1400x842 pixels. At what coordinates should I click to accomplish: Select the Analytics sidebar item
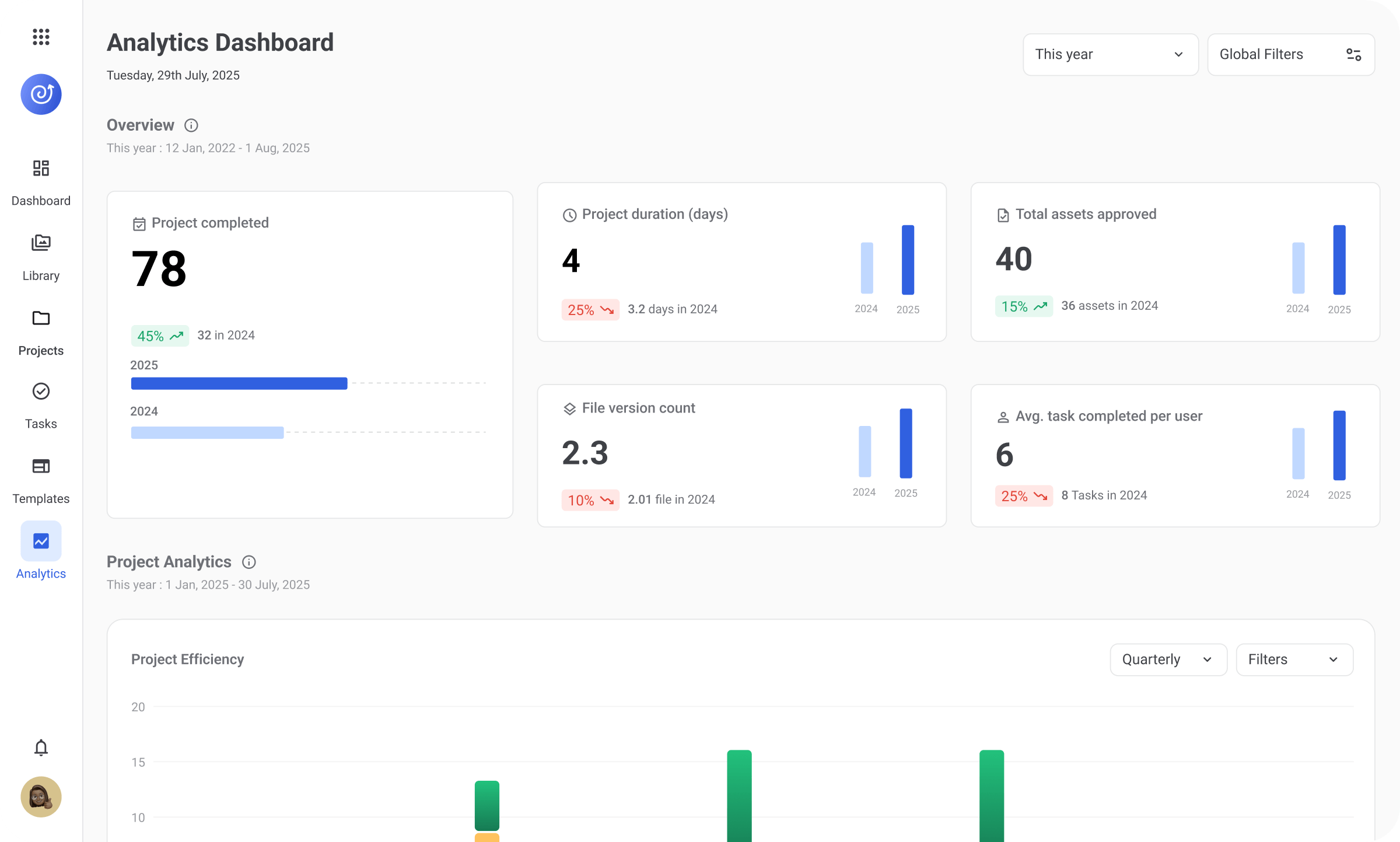[41, 551]
